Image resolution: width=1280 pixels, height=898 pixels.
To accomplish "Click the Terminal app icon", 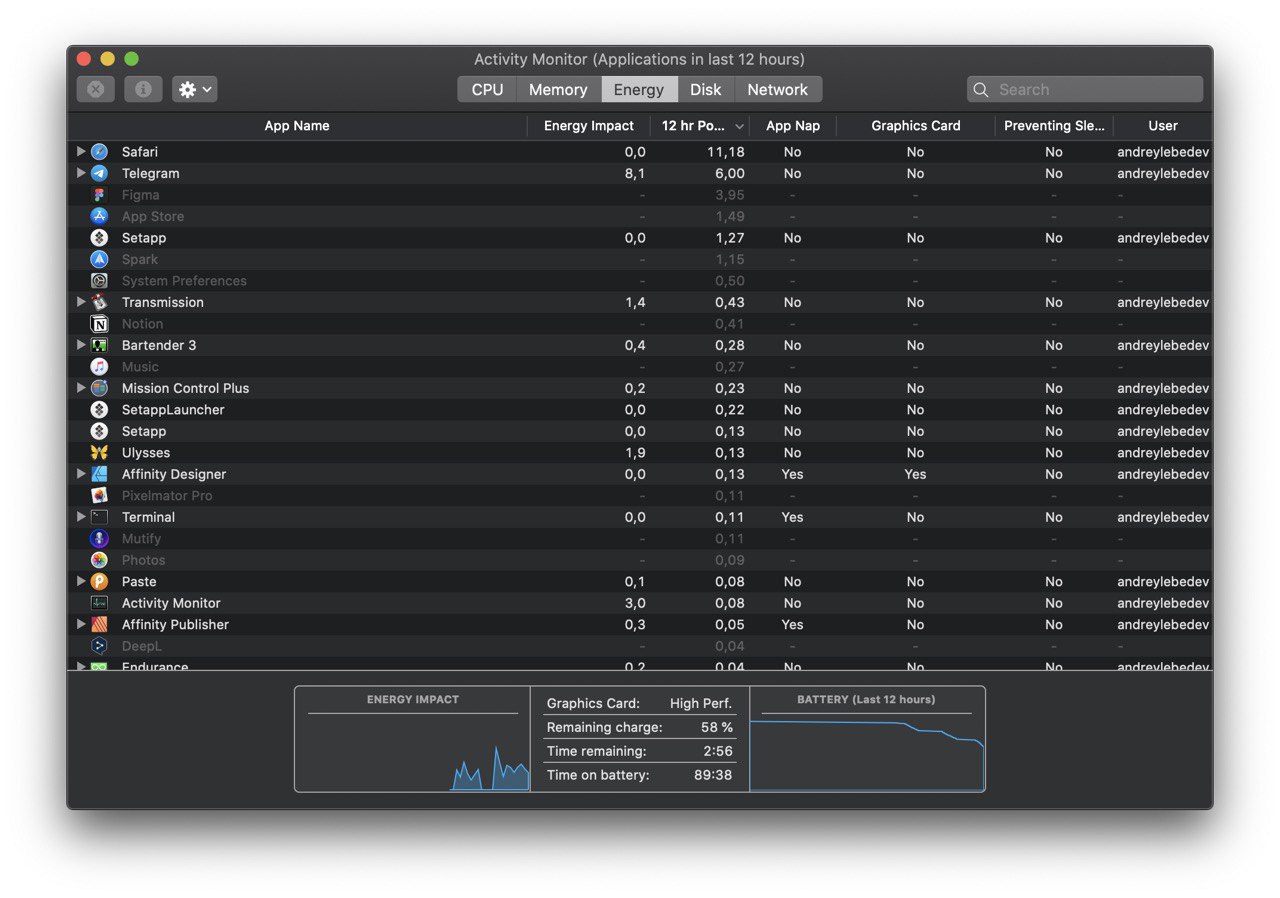I will coord(99,517).
